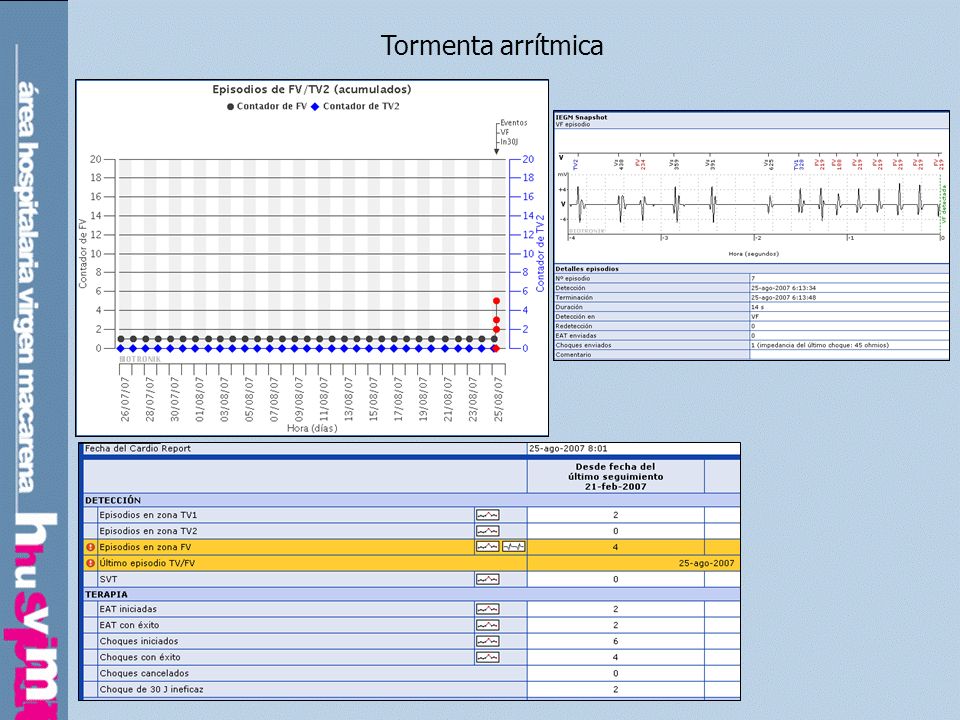
Task: Click 'Choques iniciados' label
Action: 139,641
